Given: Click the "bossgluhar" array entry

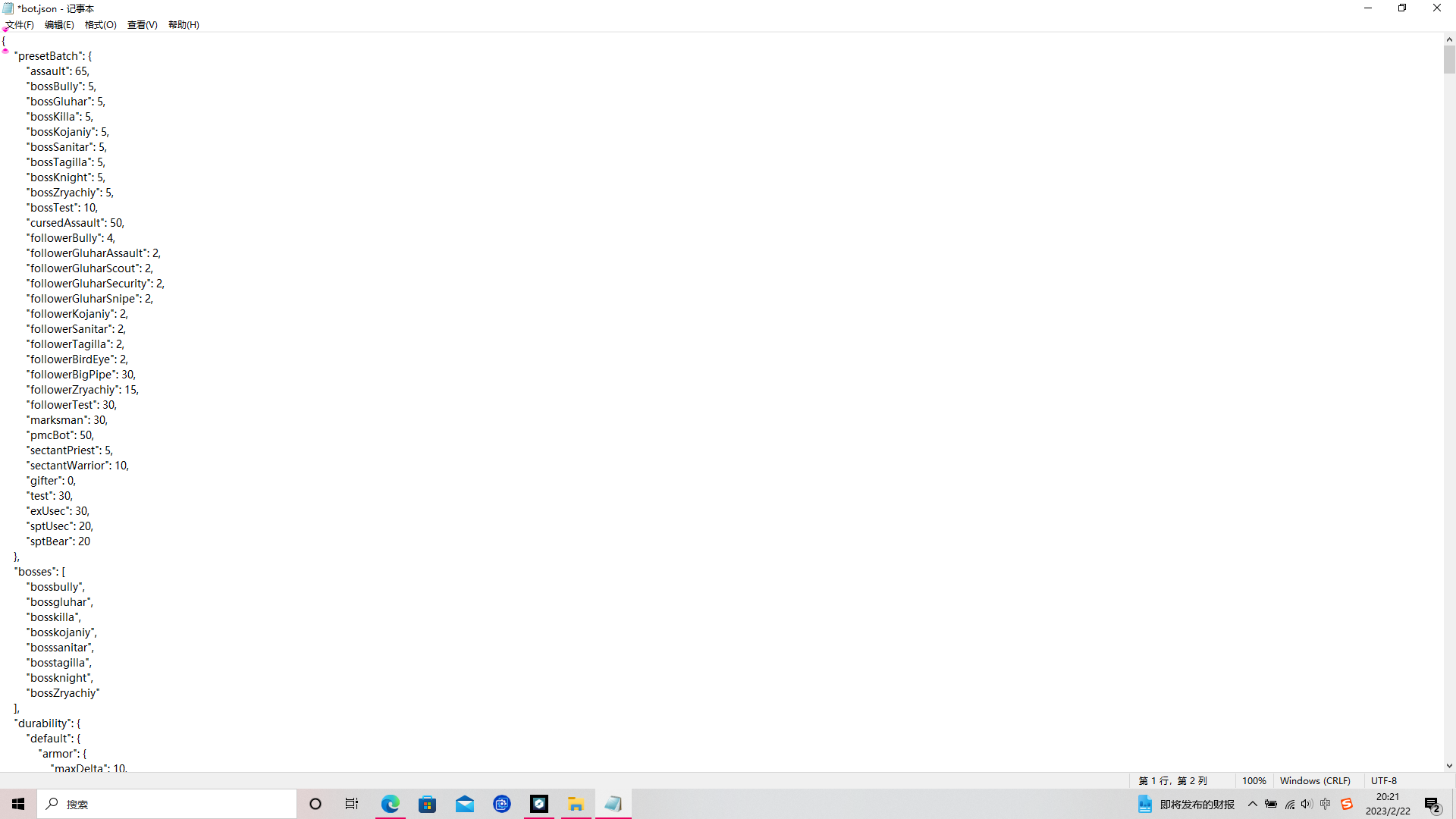Looking at the screenshot, I should (x=60, y=602).
